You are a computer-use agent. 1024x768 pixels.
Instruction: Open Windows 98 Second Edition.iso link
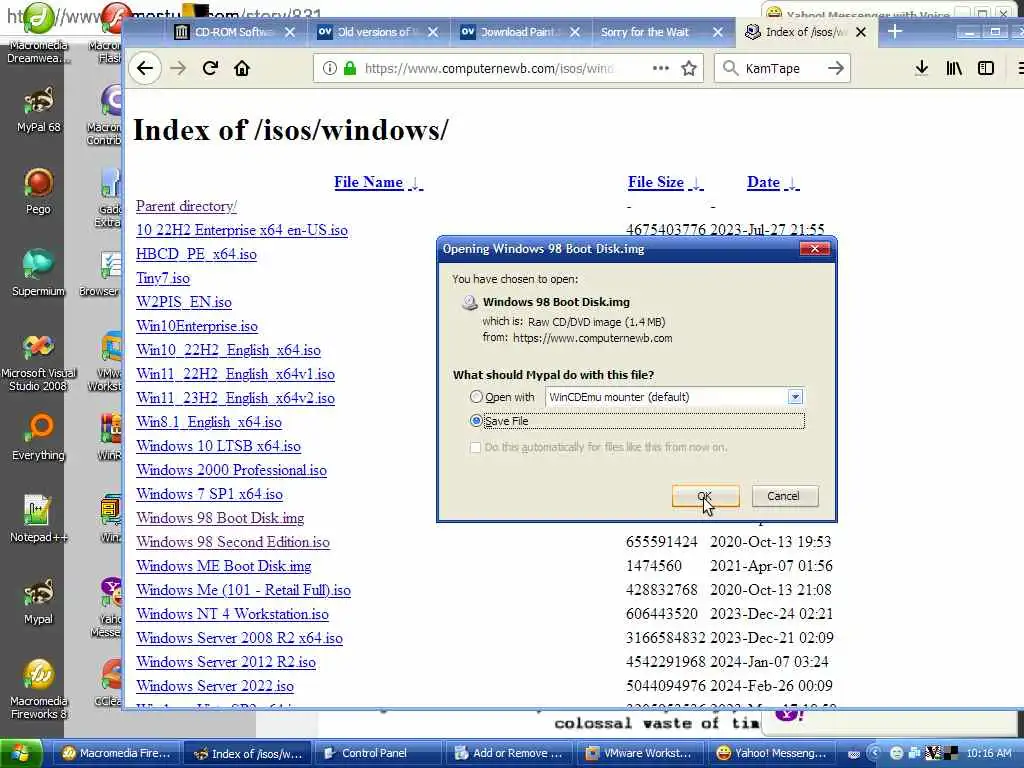[232, 542]
